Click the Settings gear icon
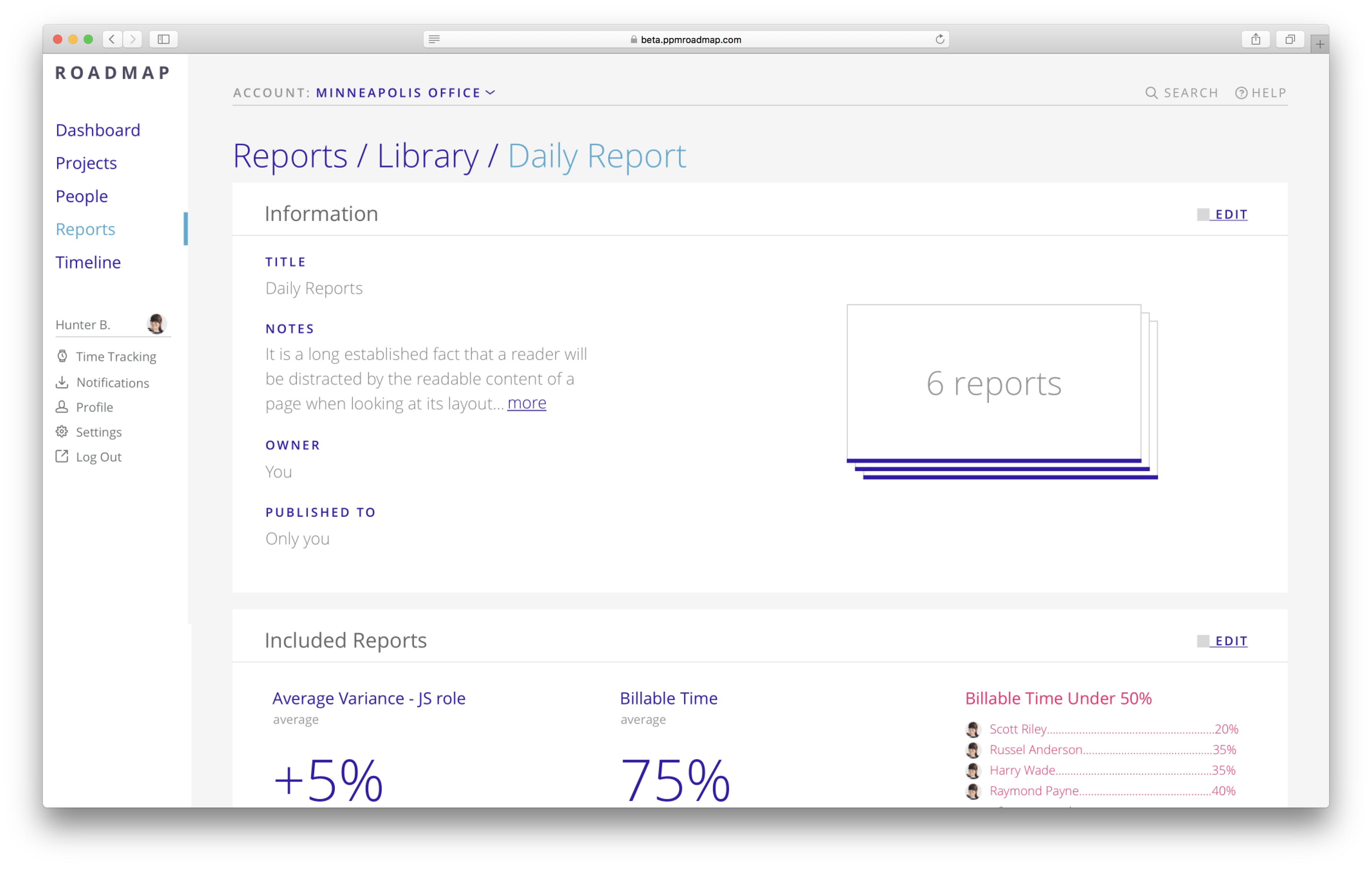Image resolution: width=1372 pixels, height=869 pixels. (x=62, y=431)
